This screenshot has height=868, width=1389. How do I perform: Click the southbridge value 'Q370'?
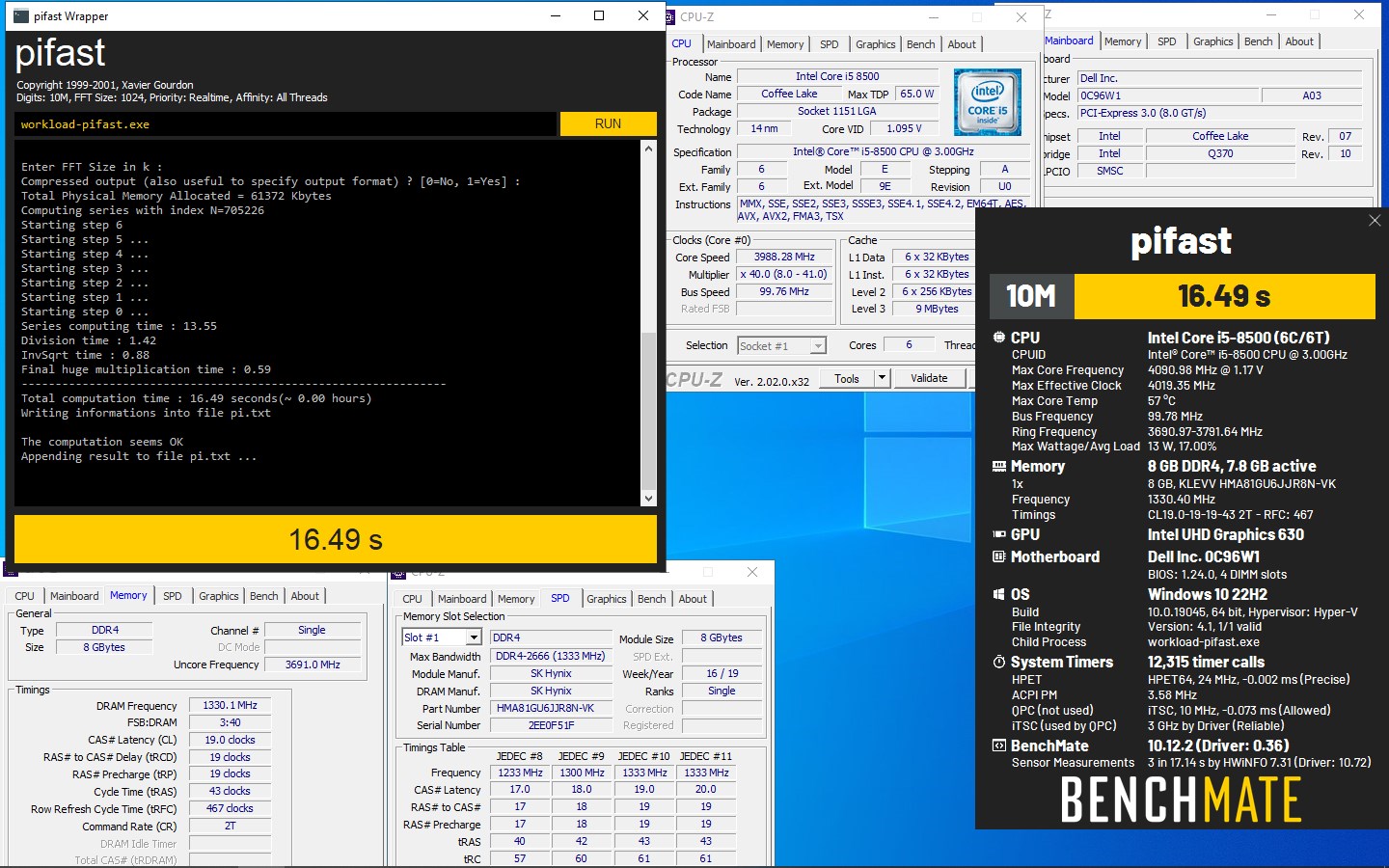click(x=1220, y=153)
